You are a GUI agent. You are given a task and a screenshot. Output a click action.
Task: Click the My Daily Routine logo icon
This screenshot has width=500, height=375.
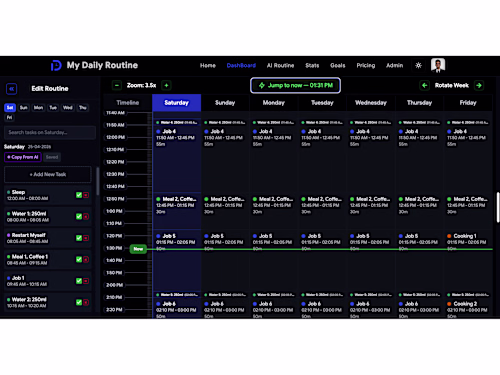pos(56,65)
